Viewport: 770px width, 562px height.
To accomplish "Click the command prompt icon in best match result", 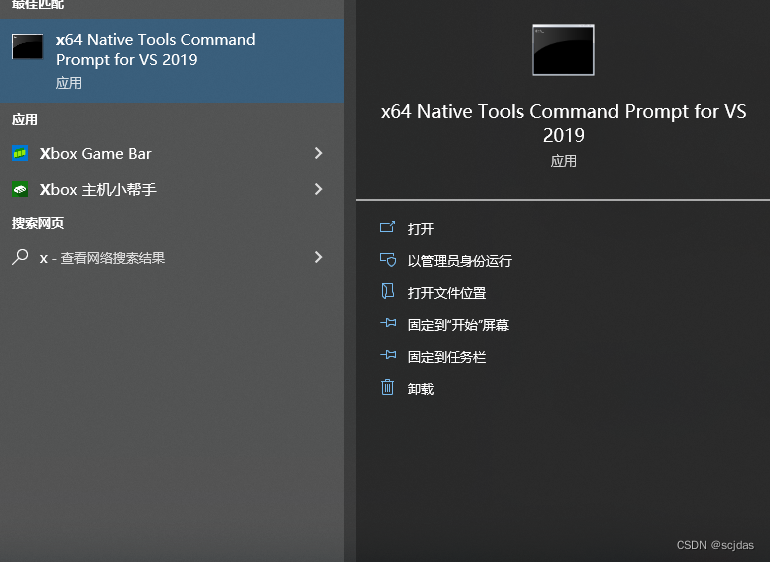I will pos(28,47).
